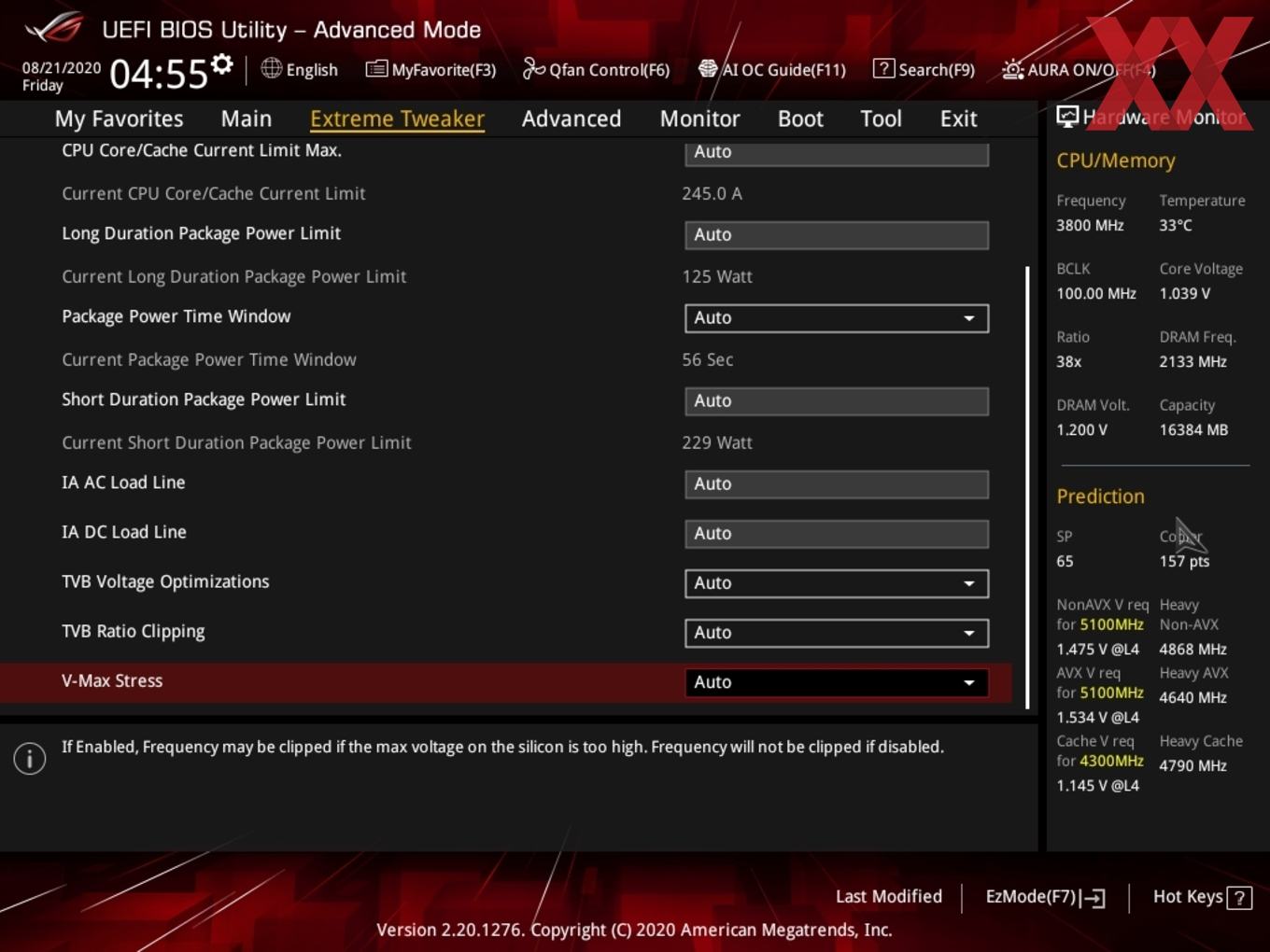Viewport: 1270px width, 952px height.
Task: Click Last Modified button
Action: pyautogui.click(x=889, y=896)
